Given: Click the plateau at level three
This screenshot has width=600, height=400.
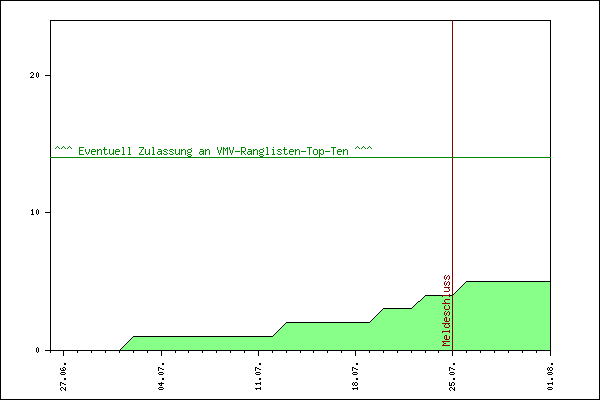Looking at the screenshot, I should (x=398, y=309).
